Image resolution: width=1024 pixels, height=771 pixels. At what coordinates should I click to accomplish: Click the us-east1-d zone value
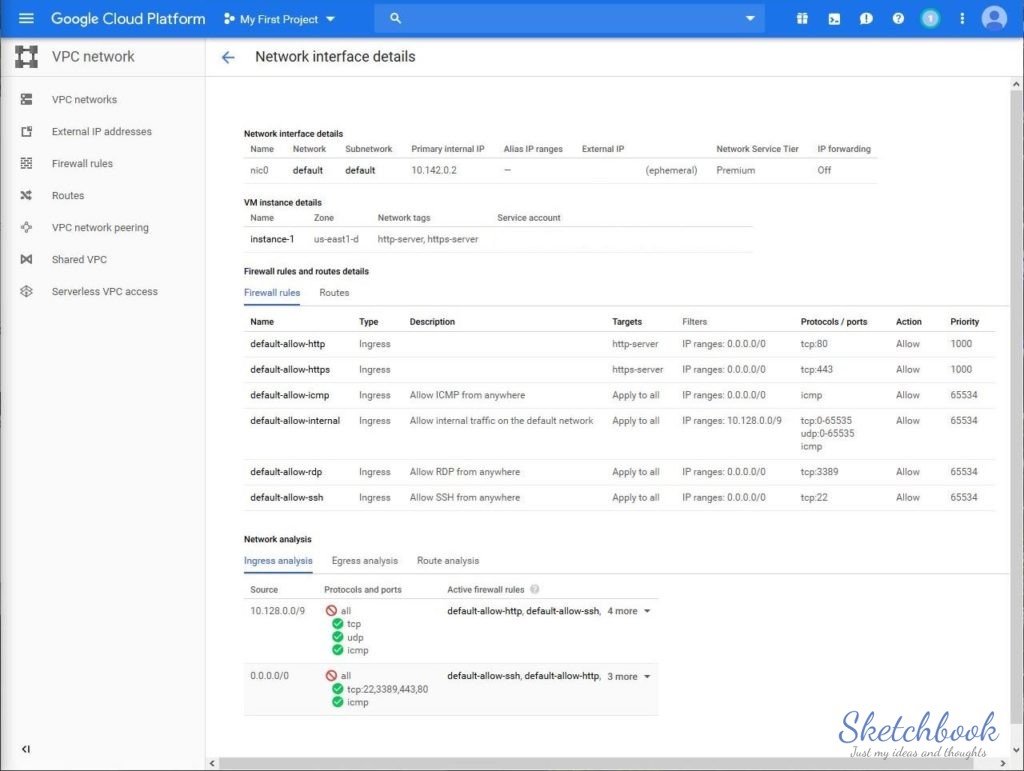(x=336, y=240)
